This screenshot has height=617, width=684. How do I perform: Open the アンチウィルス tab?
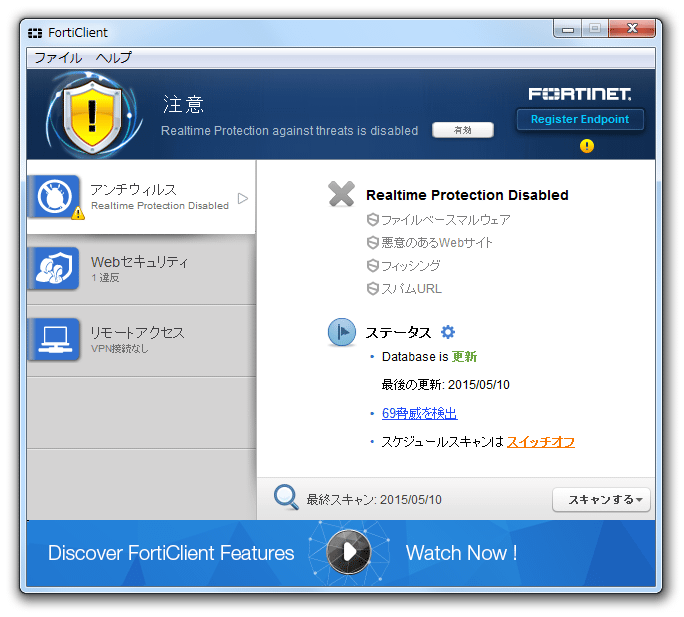coord(141,197)
